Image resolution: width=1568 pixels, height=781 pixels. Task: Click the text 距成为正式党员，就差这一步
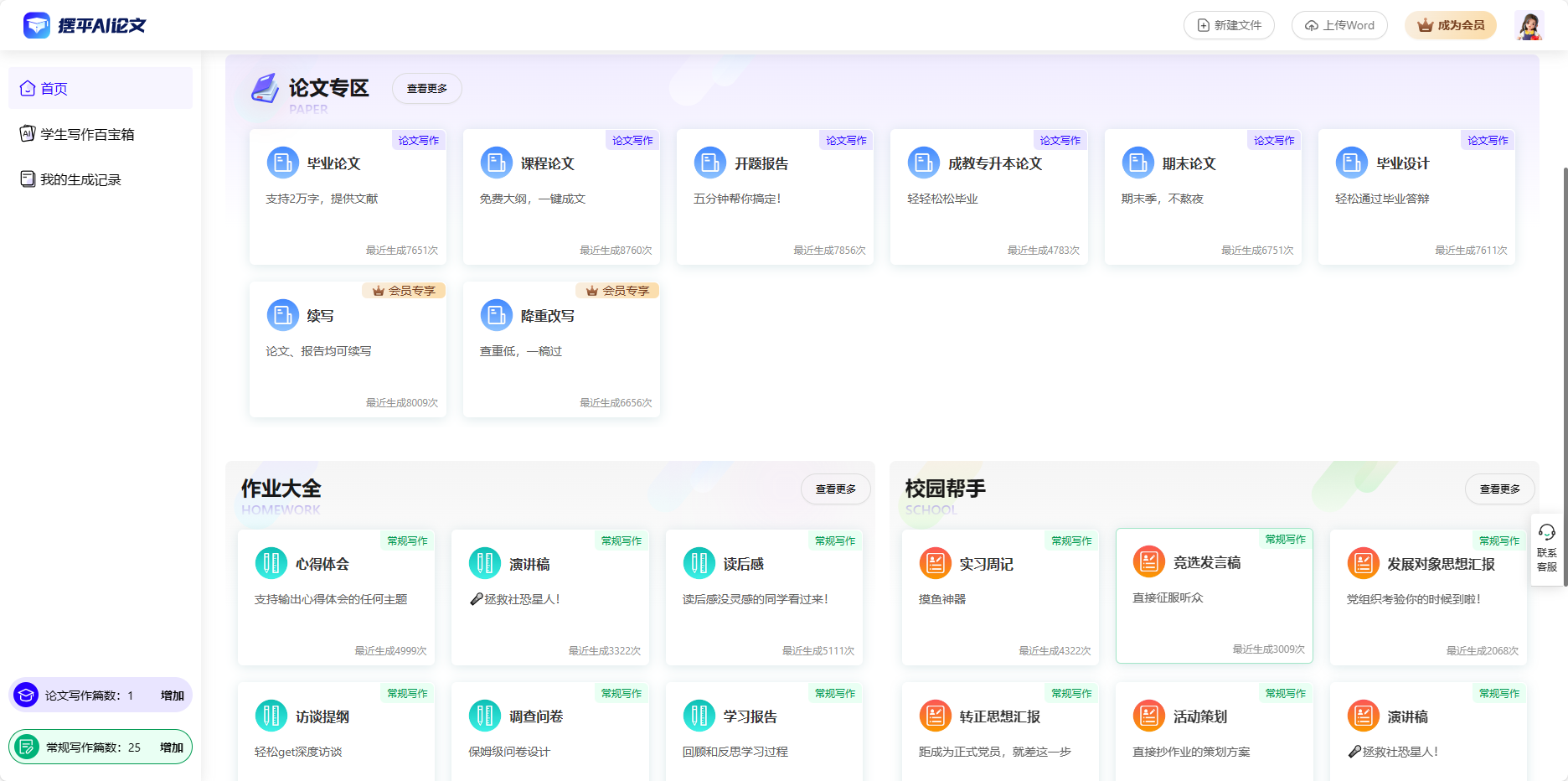click(995, 752)
